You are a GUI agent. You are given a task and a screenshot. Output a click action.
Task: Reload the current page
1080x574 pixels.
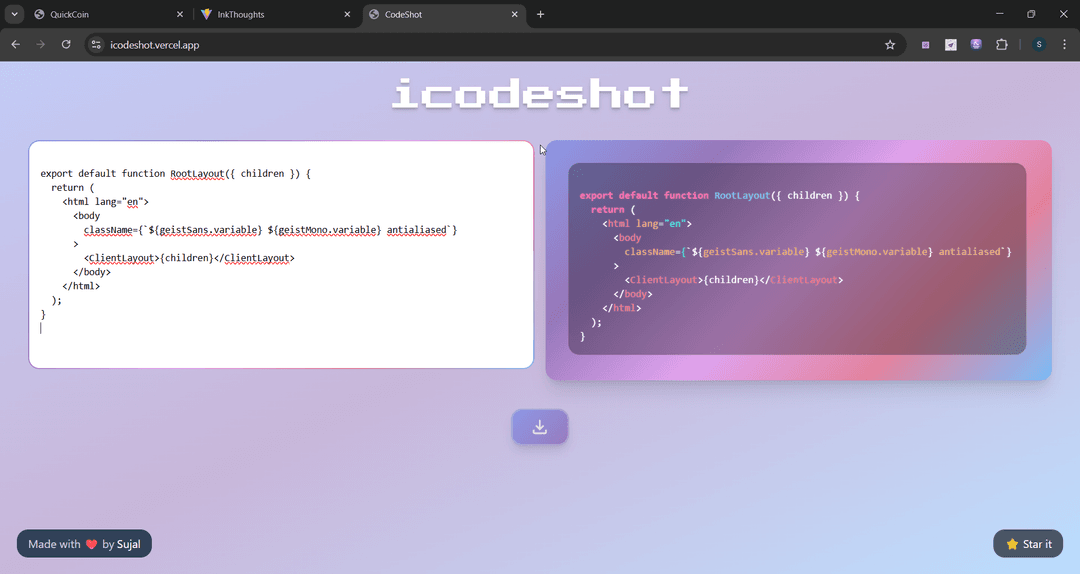pos(66,45)
